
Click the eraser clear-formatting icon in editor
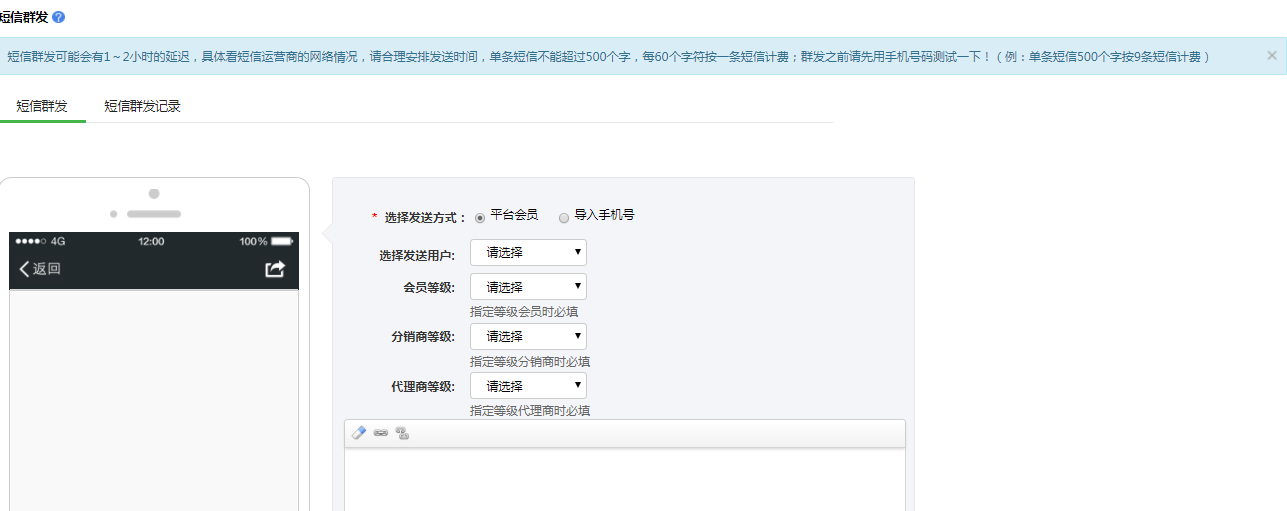point(360,433)
